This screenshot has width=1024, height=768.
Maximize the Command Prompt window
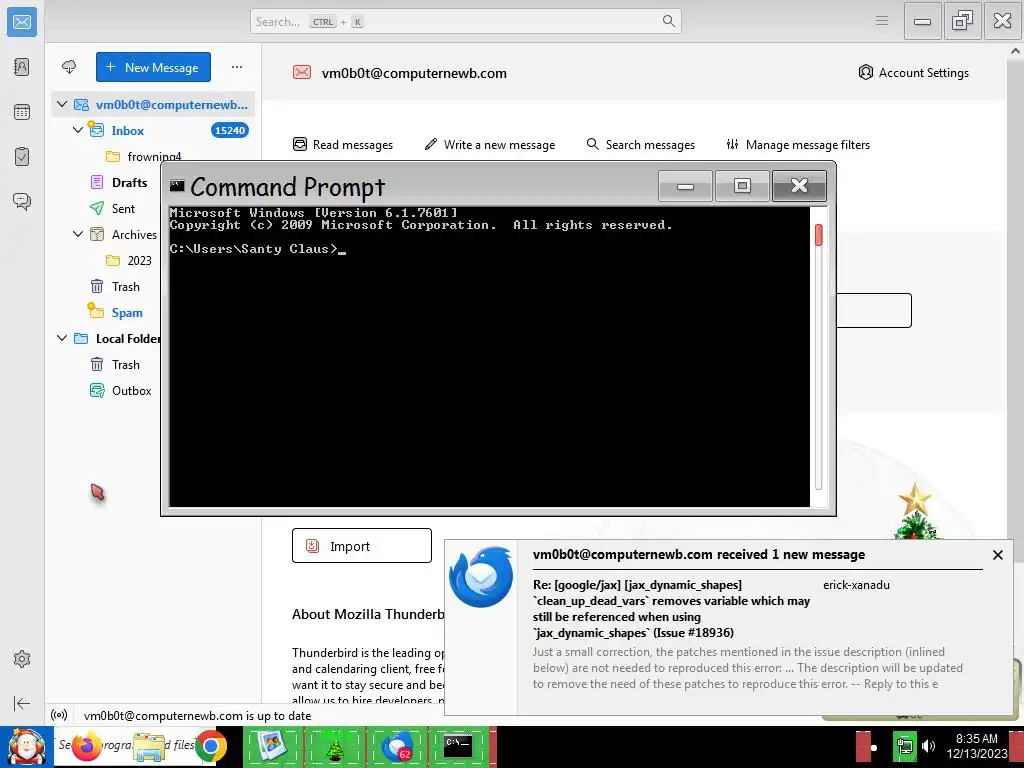point(742,186)
